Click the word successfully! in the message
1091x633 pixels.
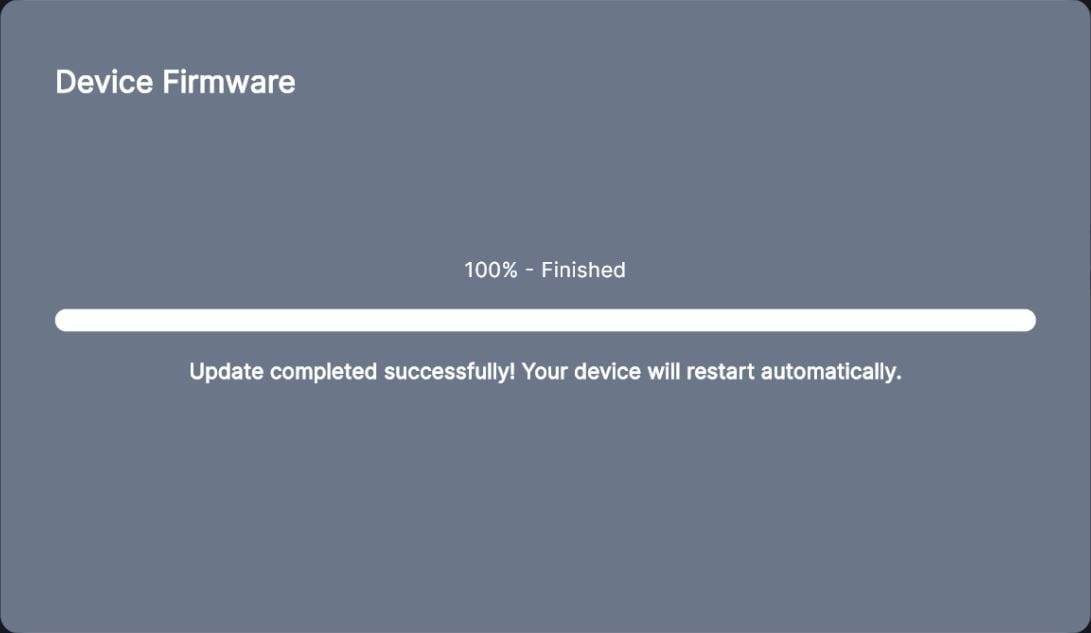click(x=449, y=371)
